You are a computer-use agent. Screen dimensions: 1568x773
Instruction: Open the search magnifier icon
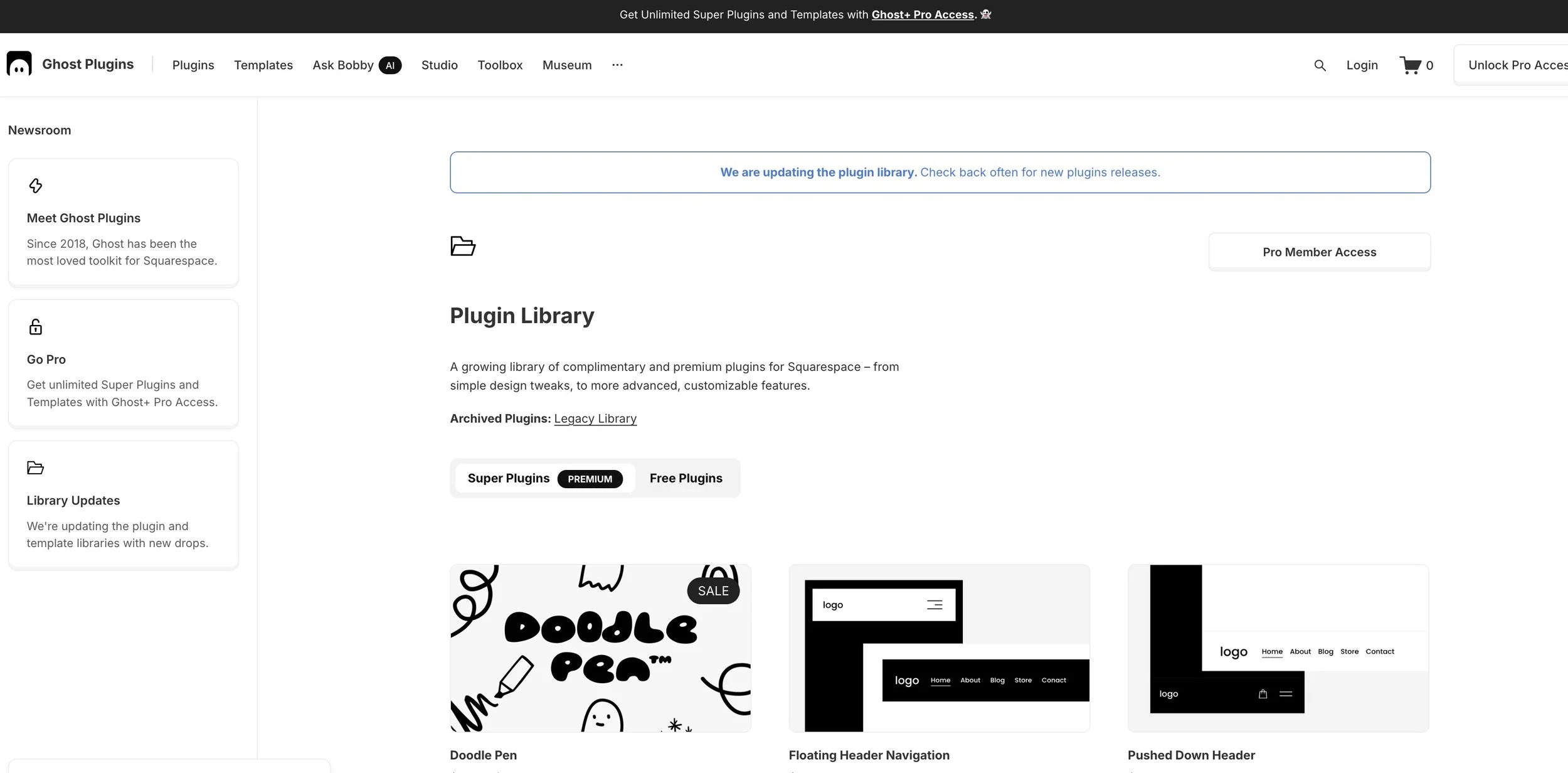click(1320, 65)
